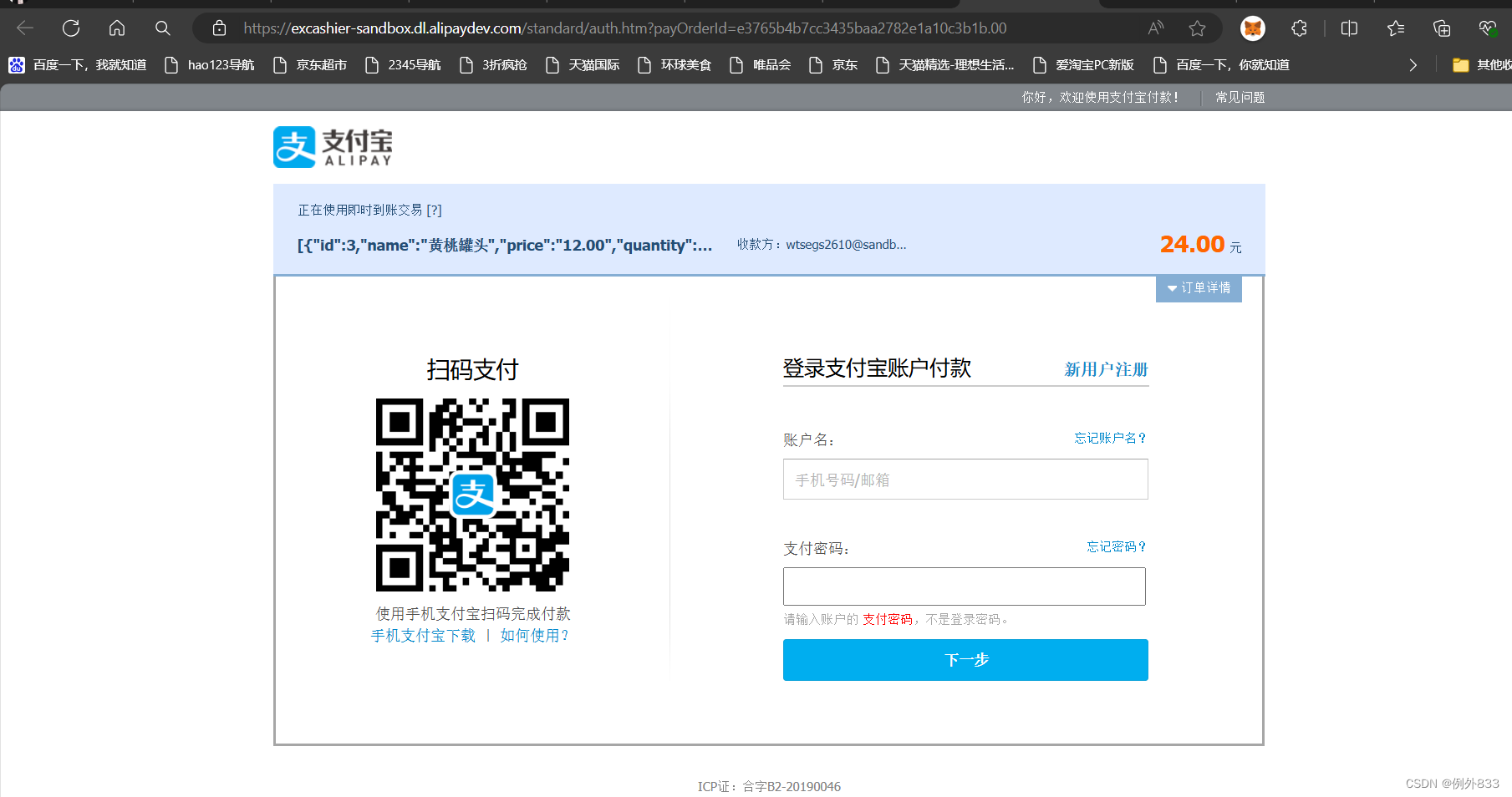This screenshot has height=797, width=1512.
Task: Open the MetaMask fox extension icon
Action: 1252,28
